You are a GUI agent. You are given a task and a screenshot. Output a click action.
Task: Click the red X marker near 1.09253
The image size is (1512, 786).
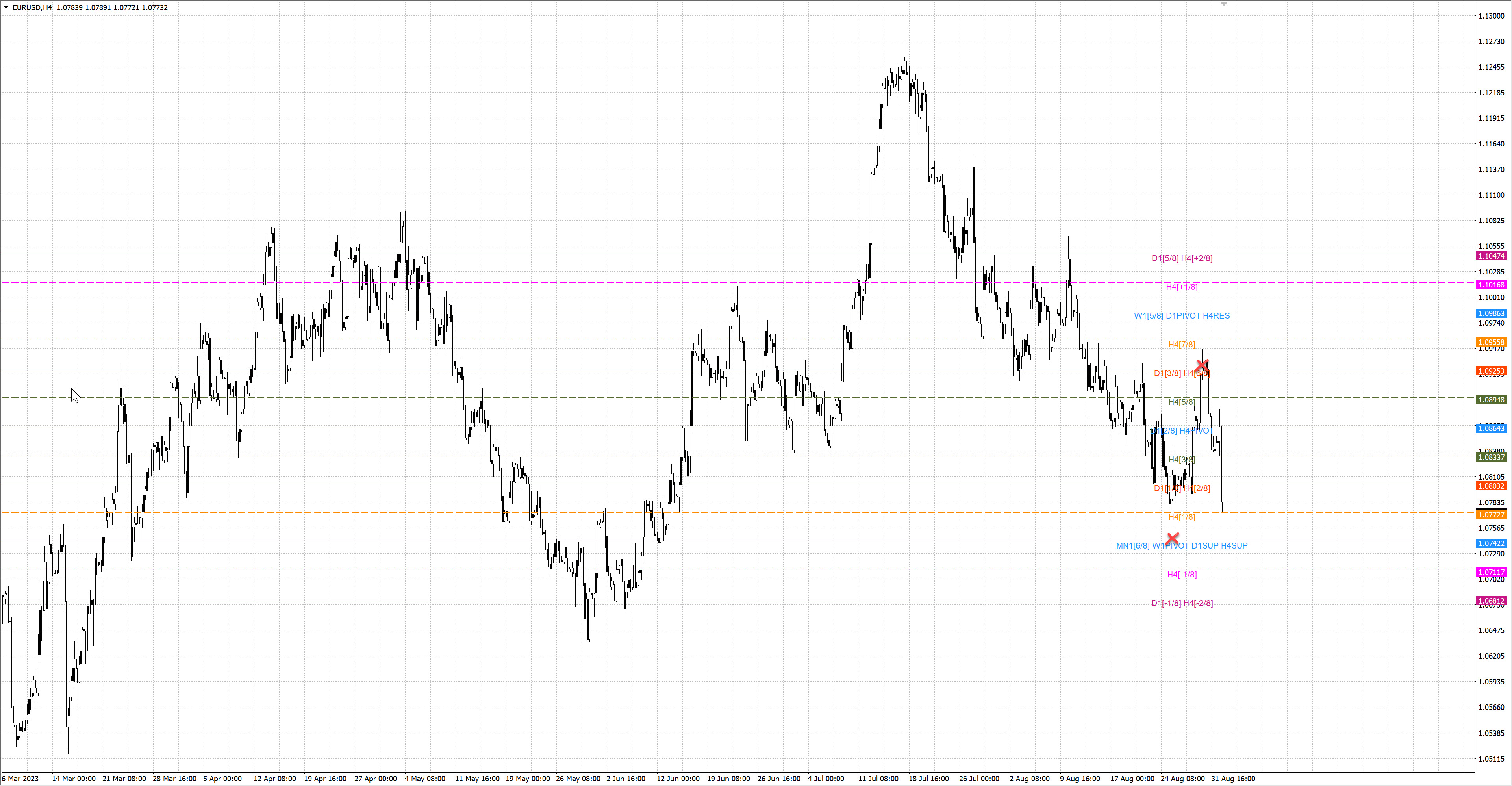point(1201,366)
